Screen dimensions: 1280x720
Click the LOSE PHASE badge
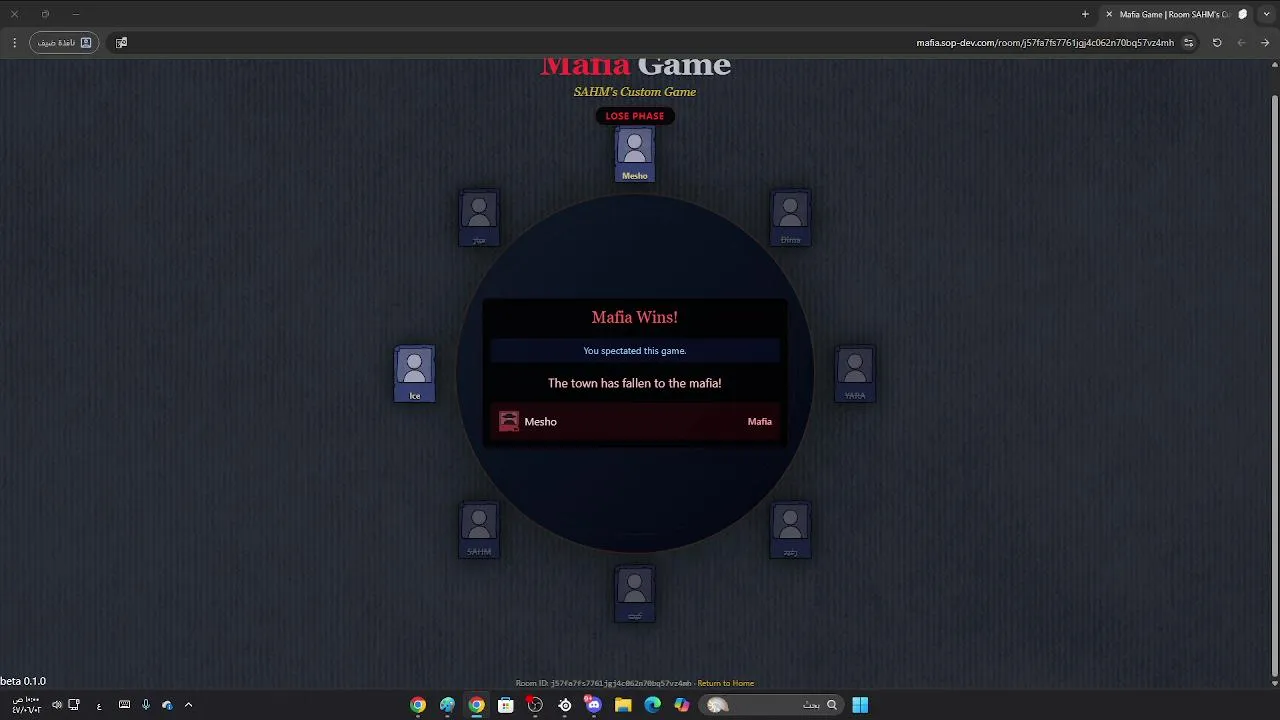(x=635, y=116)
